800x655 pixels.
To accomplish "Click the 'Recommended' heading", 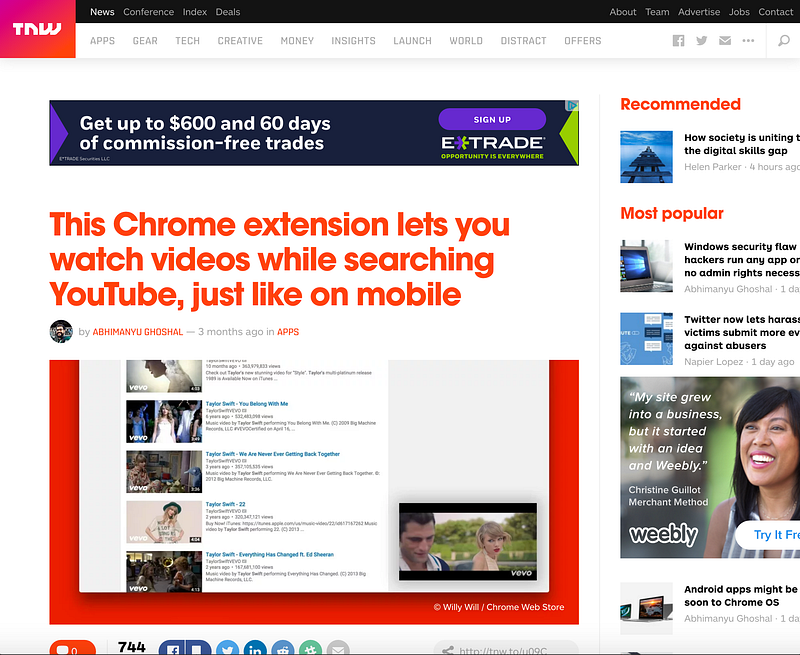I will (680, 104).
